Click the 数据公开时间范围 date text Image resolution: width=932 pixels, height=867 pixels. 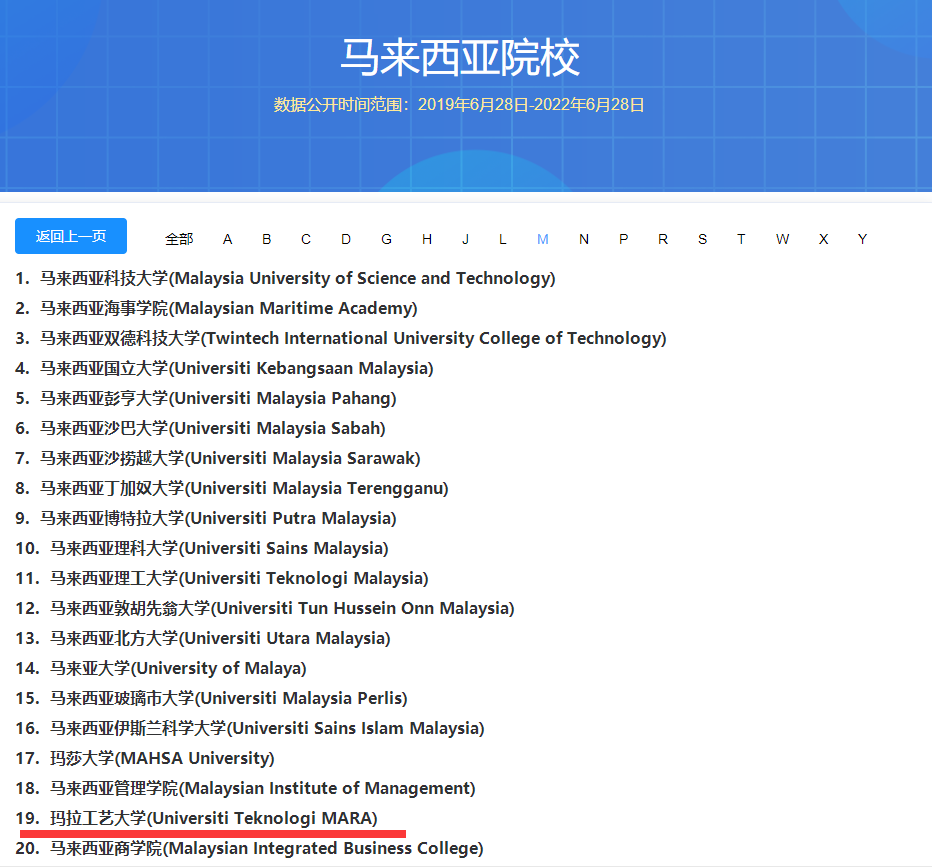click(x=459, y=105)
